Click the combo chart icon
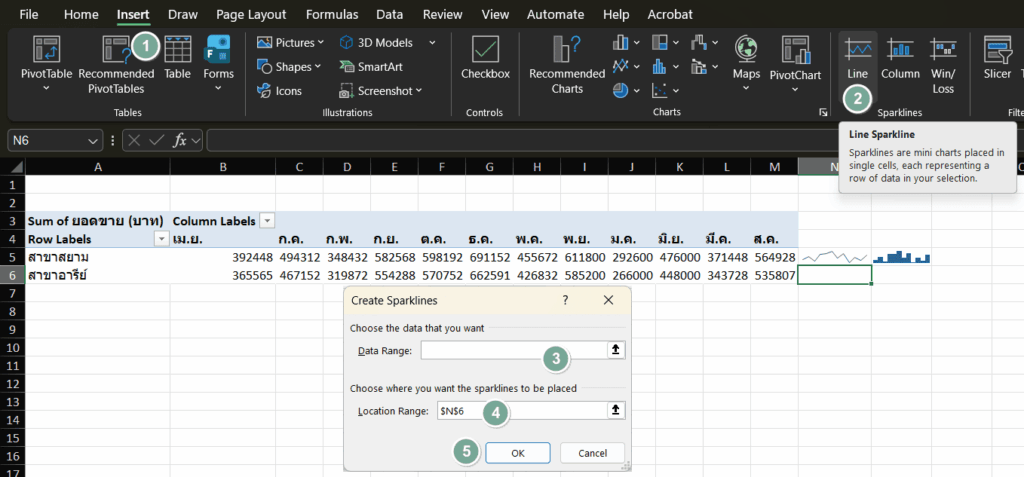Screen dimensions: 1024x477 click(699, 66)
